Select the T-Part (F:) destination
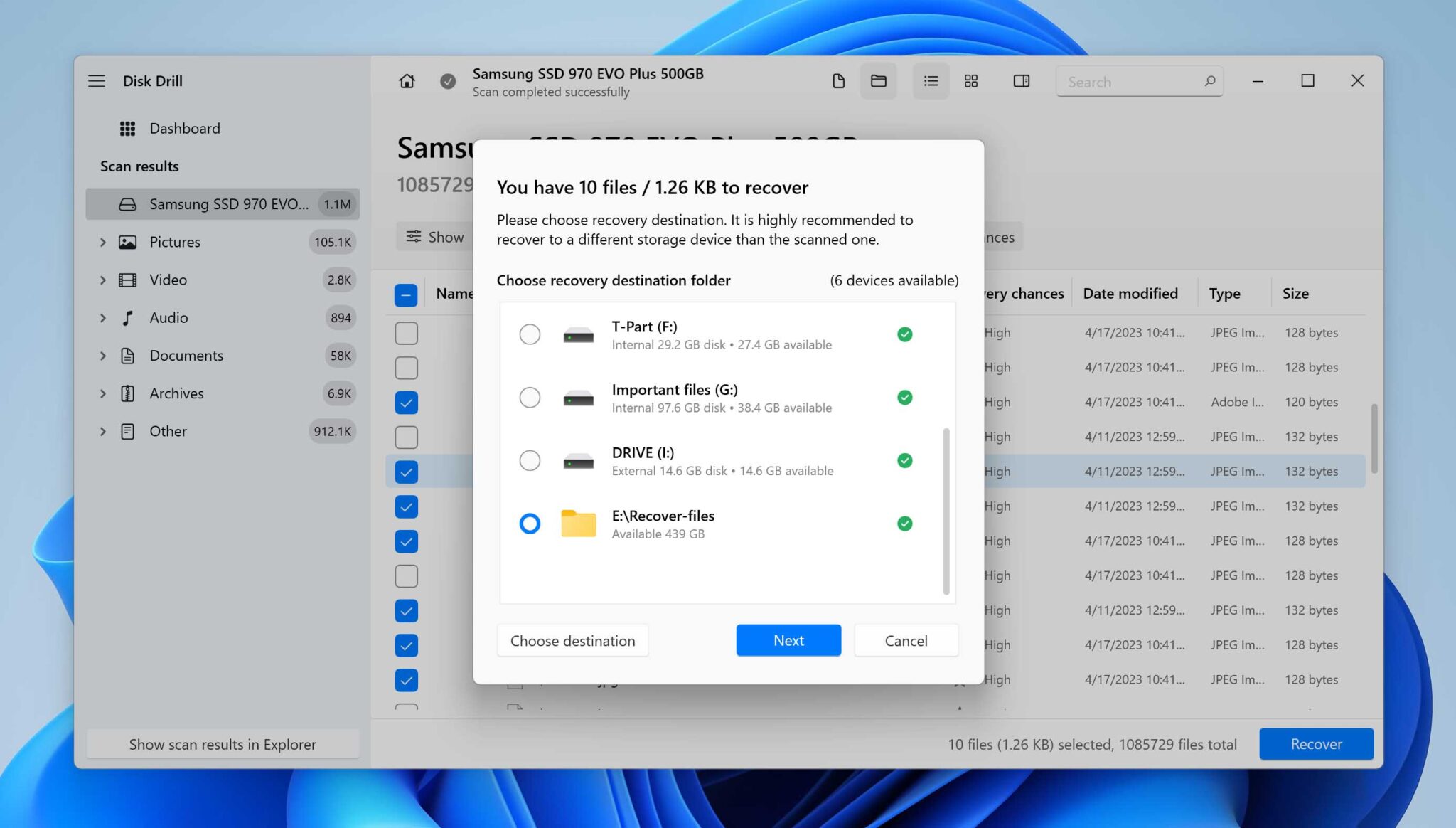 [x=530, y=334]
